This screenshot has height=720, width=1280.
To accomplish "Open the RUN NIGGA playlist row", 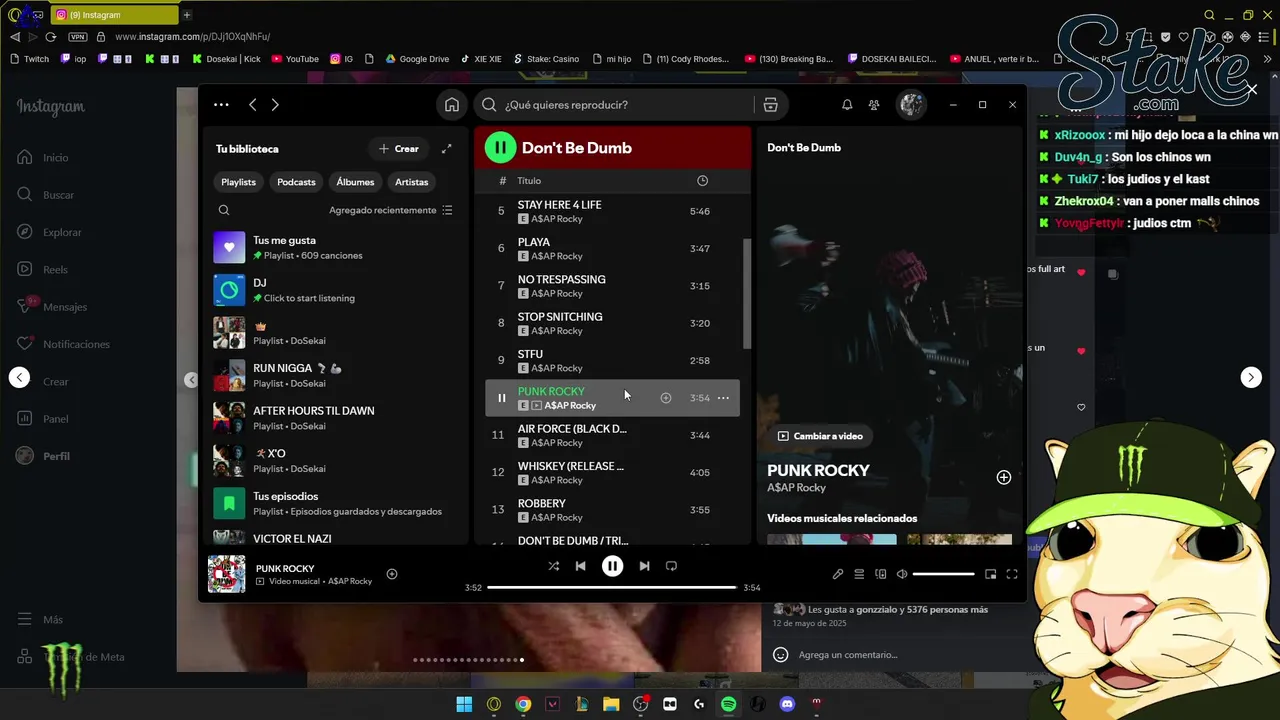I will (335, 375).
